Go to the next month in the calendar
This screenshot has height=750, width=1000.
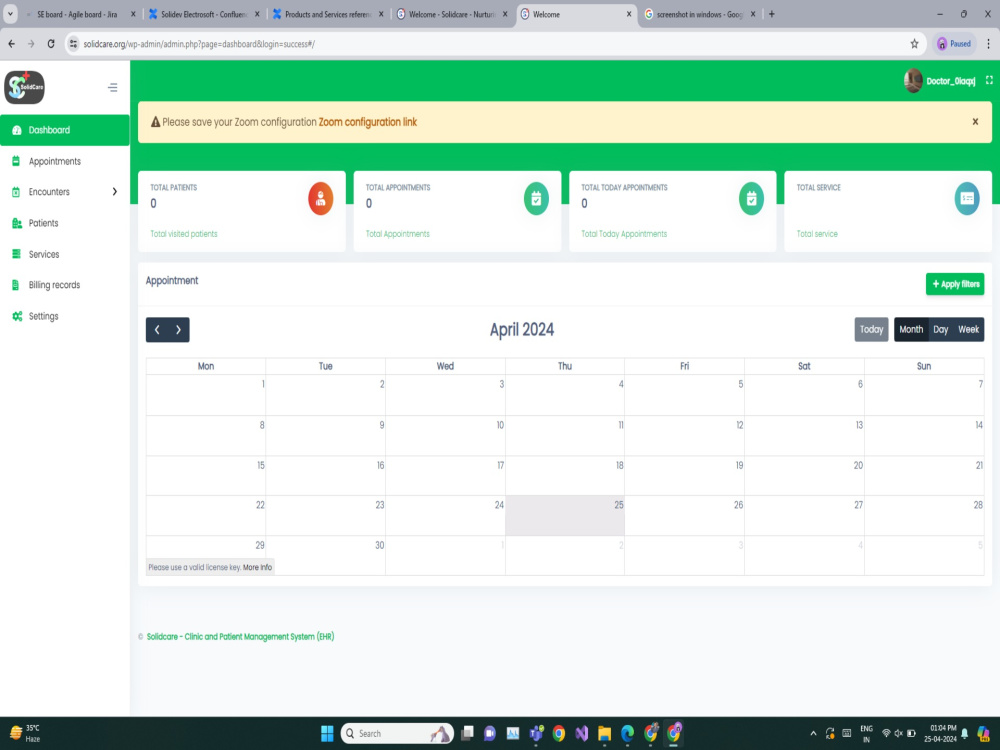(x=179, y=330)
